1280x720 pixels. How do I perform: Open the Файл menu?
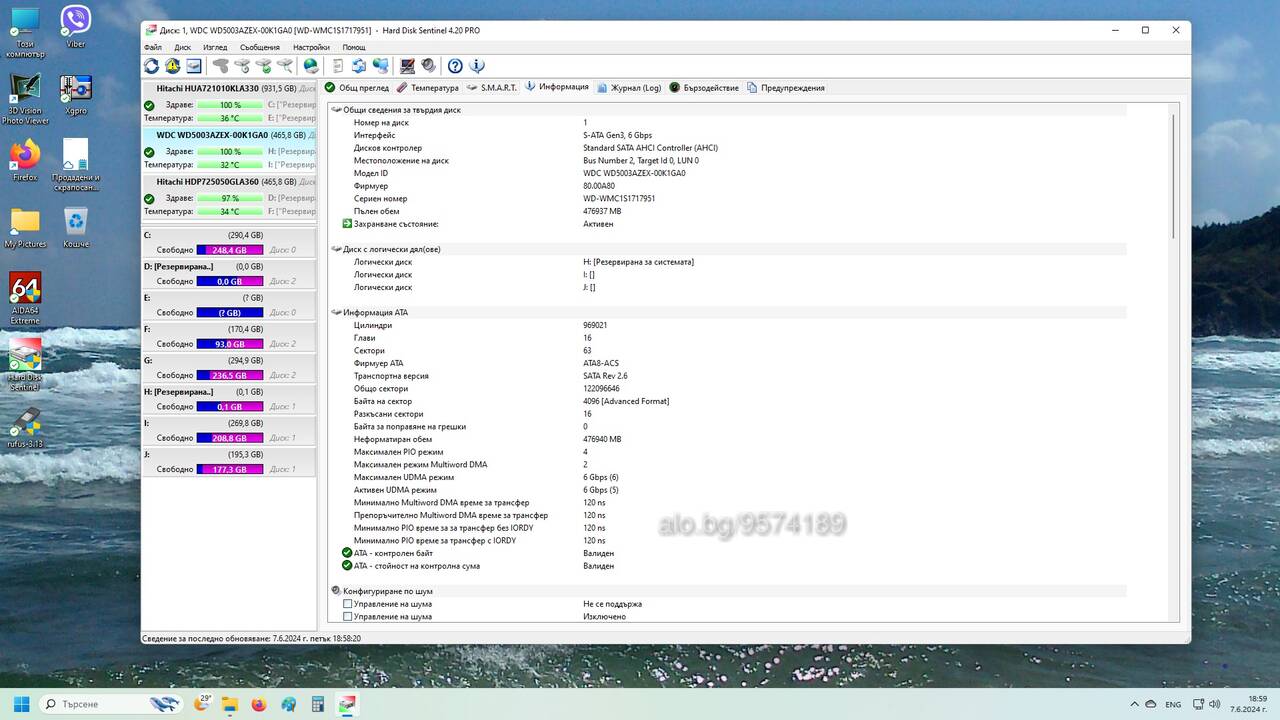[x=153, y=47]
